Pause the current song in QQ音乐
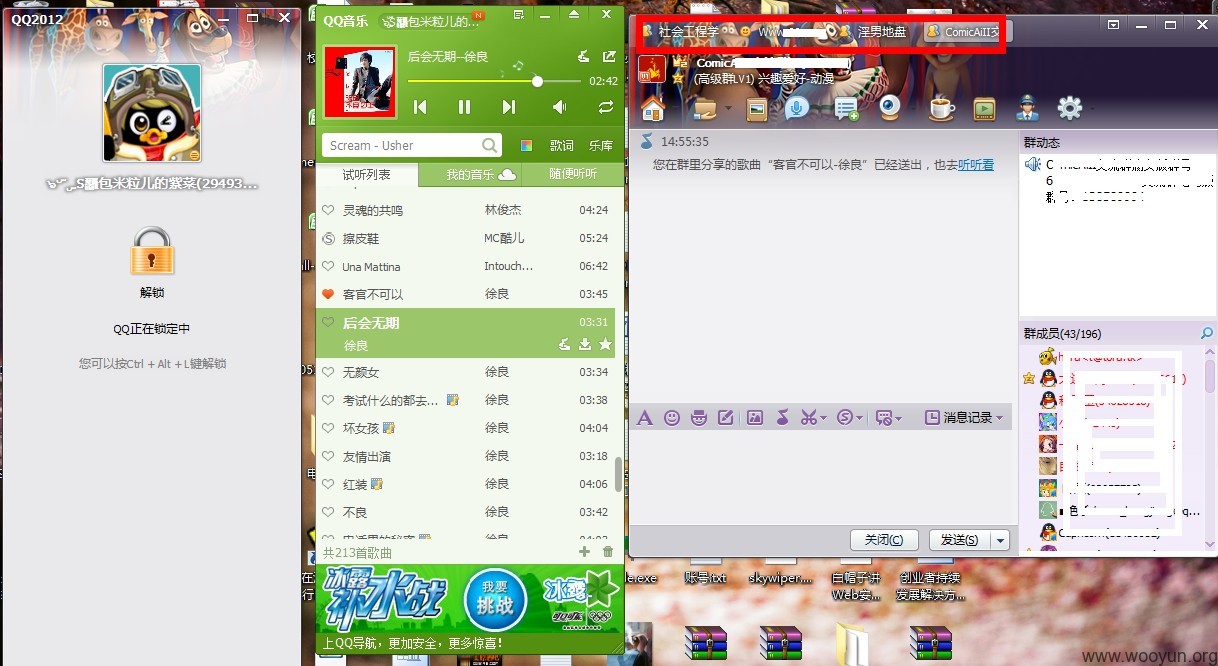The image size is (1218, 666). click(464, 107)
